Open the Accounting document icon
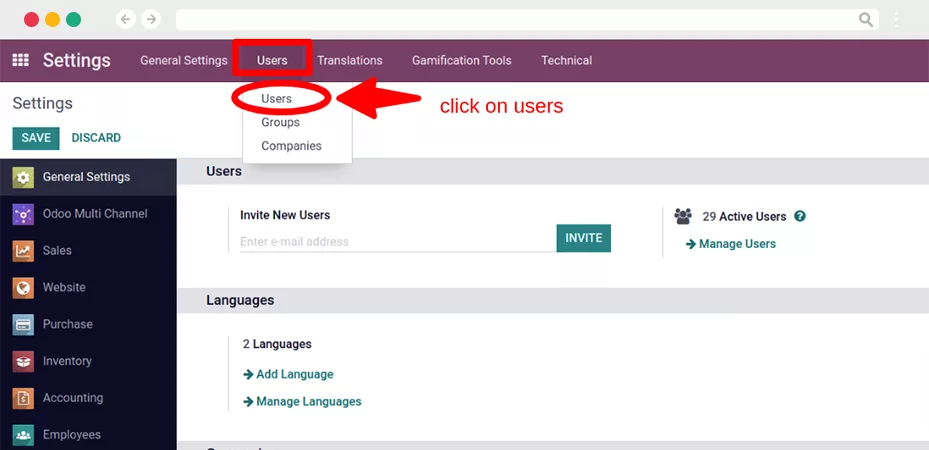The height and width of the screenshot is (450, 929). 23,398
